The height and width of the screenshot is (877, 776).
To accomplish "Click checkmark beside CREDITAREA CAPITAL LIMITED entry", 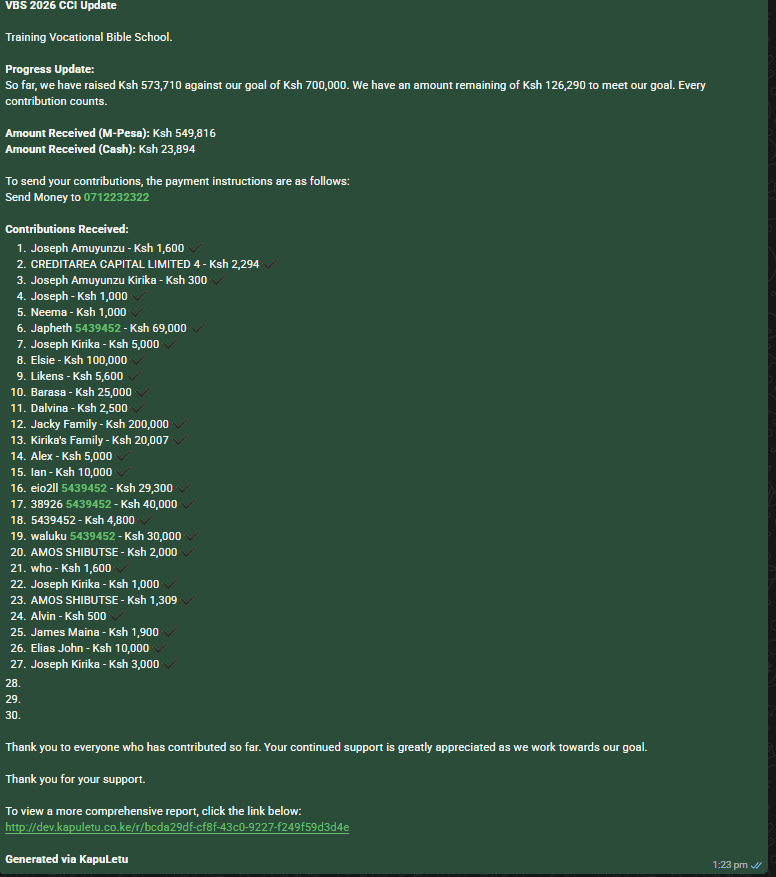I will 270,264.
